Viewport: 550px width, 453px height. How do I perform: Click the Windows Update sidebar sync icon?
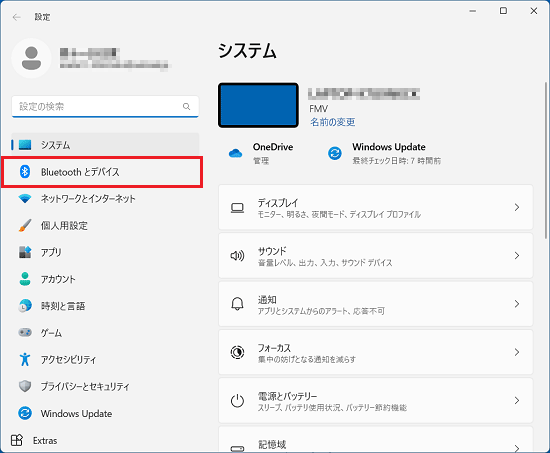click(x=25, y=413)
